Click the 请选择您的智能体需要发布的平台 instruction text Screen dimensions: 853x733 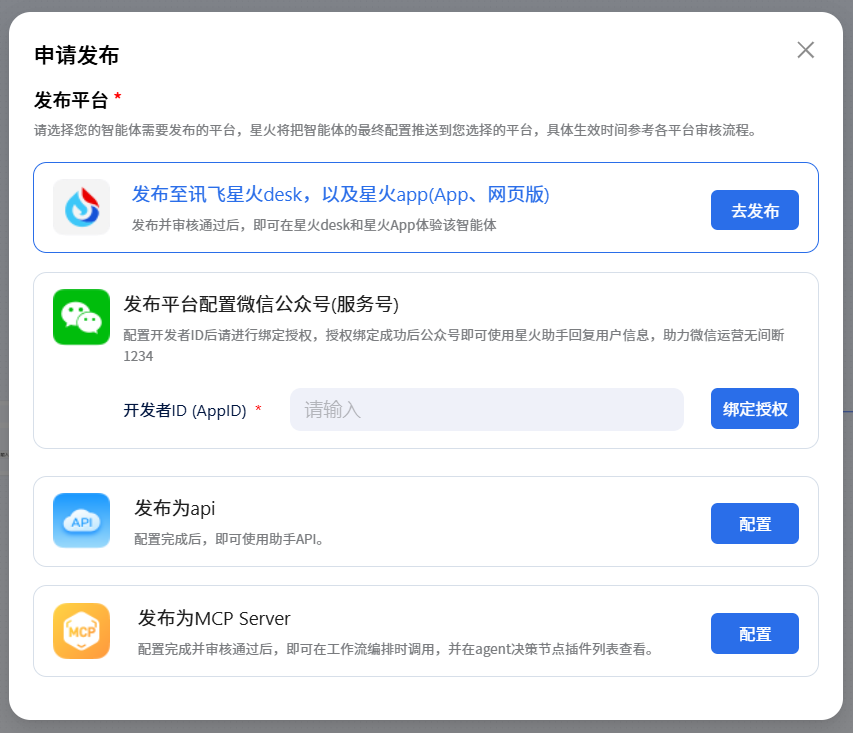point(395,130)
